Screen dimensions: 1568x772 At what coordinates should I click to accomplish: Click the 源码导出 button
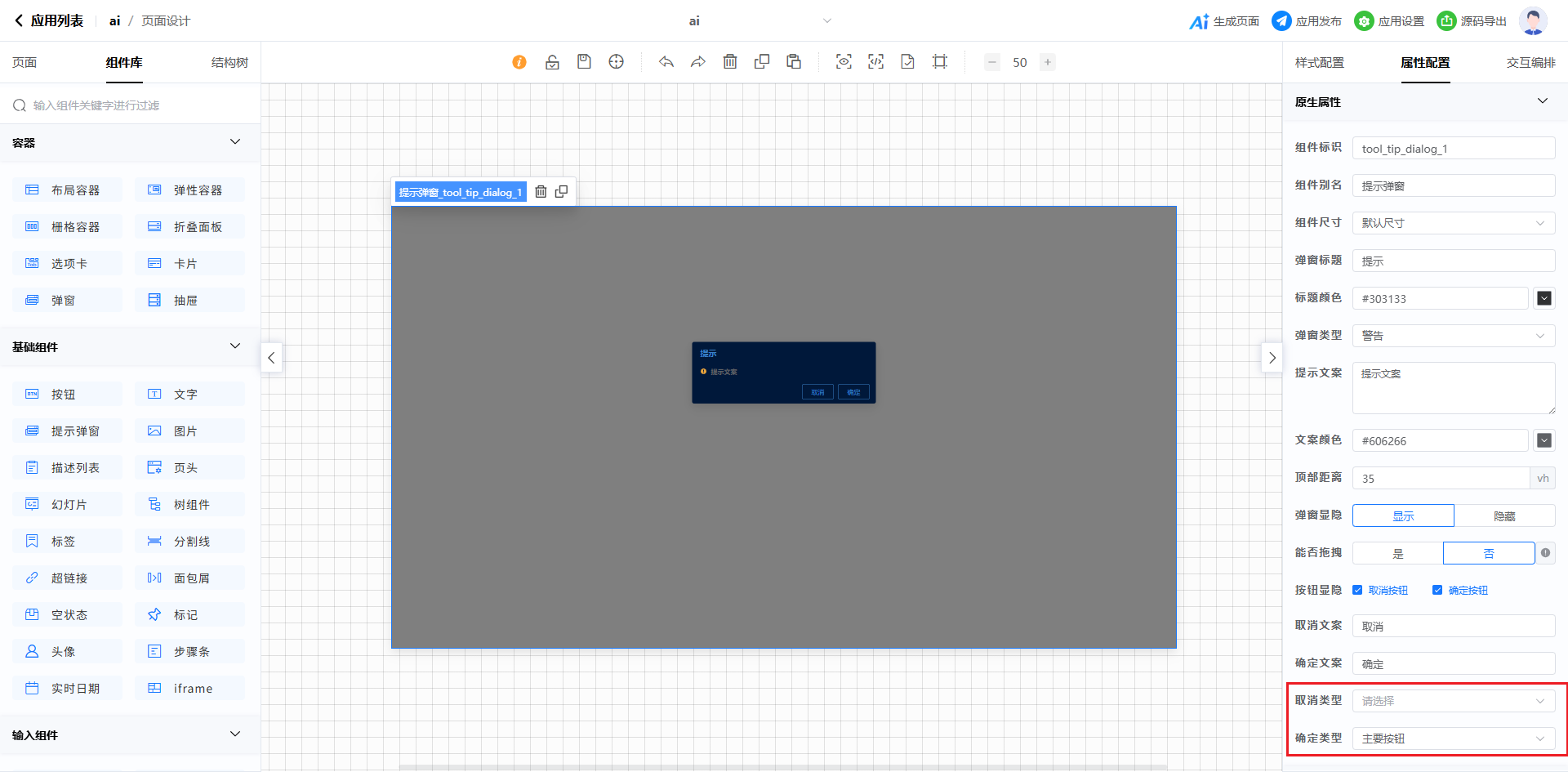[x=1472, y=21]
